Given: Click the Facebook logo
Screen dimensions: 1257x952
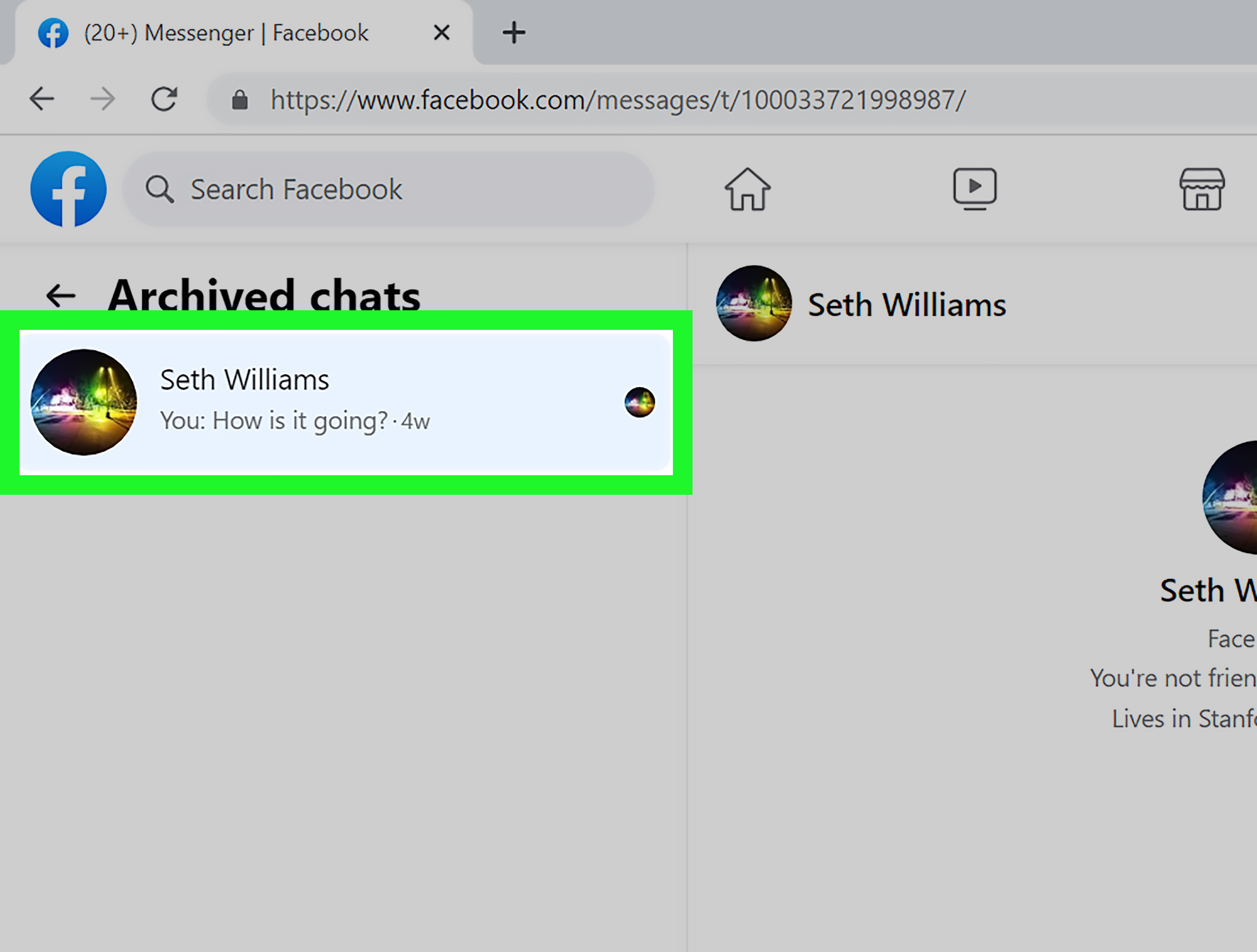Looking at the screenshot, I should pos(68,189).
